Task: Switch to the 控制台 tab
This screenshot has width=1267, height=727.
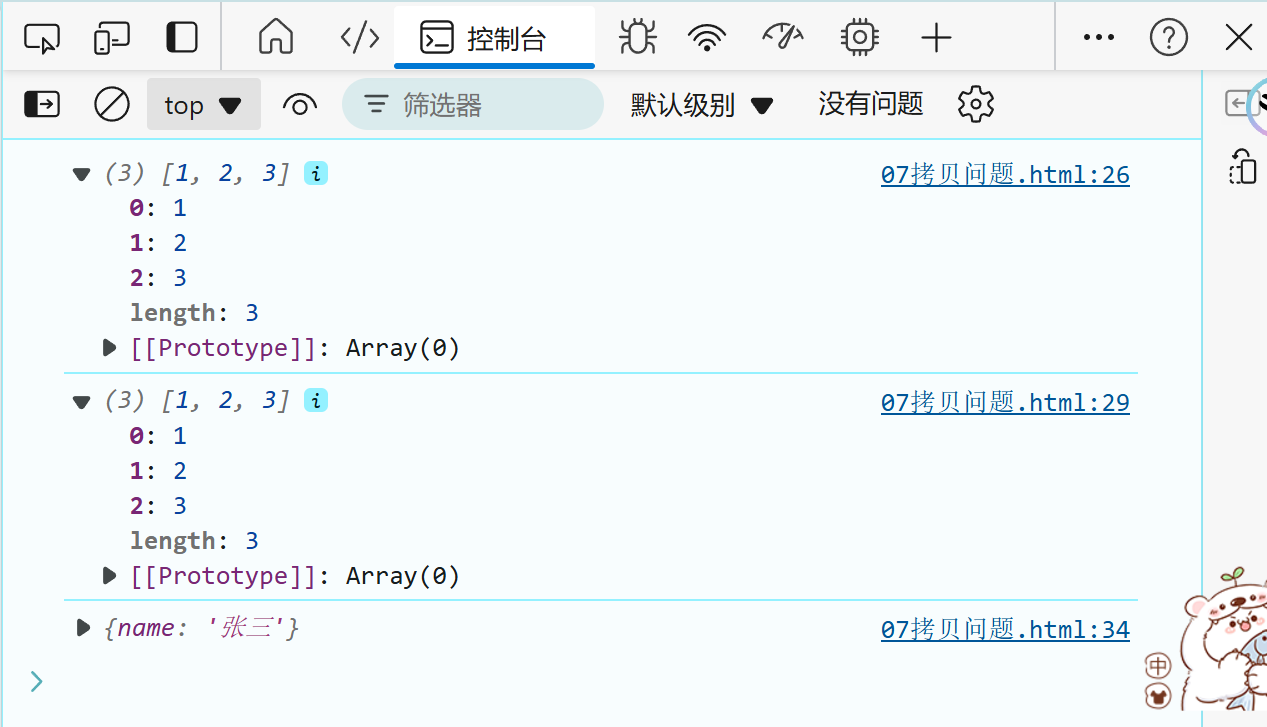Action: 495,38
